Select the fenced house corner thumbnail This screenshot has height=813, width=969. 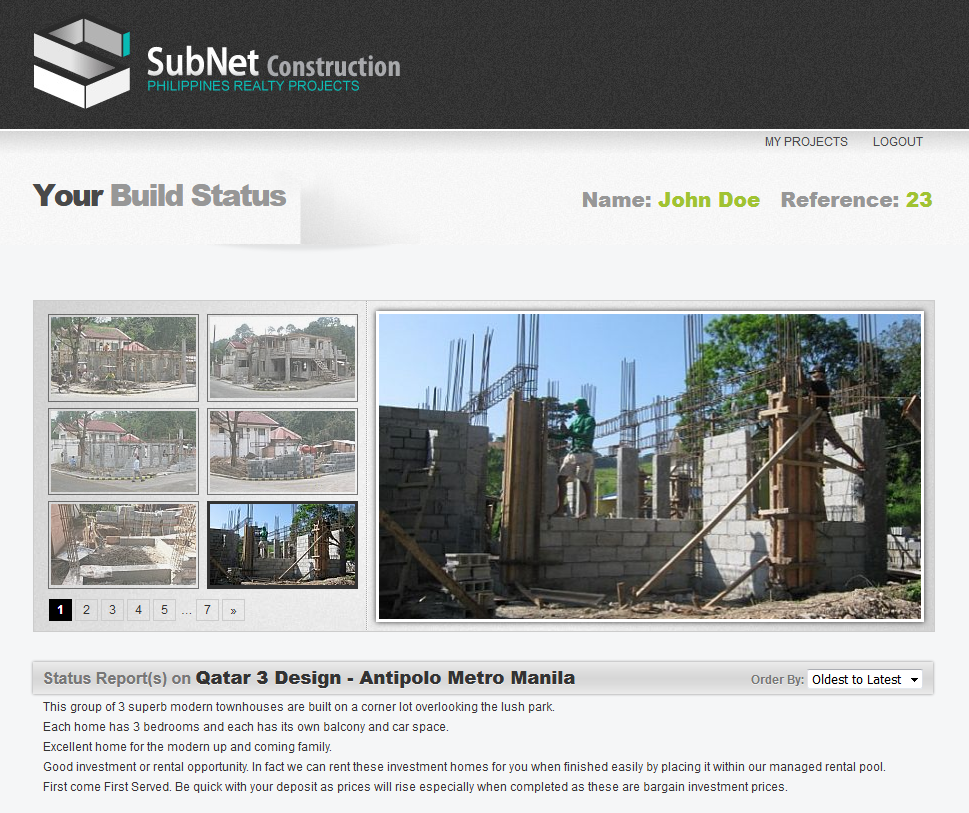click(123, 451)
